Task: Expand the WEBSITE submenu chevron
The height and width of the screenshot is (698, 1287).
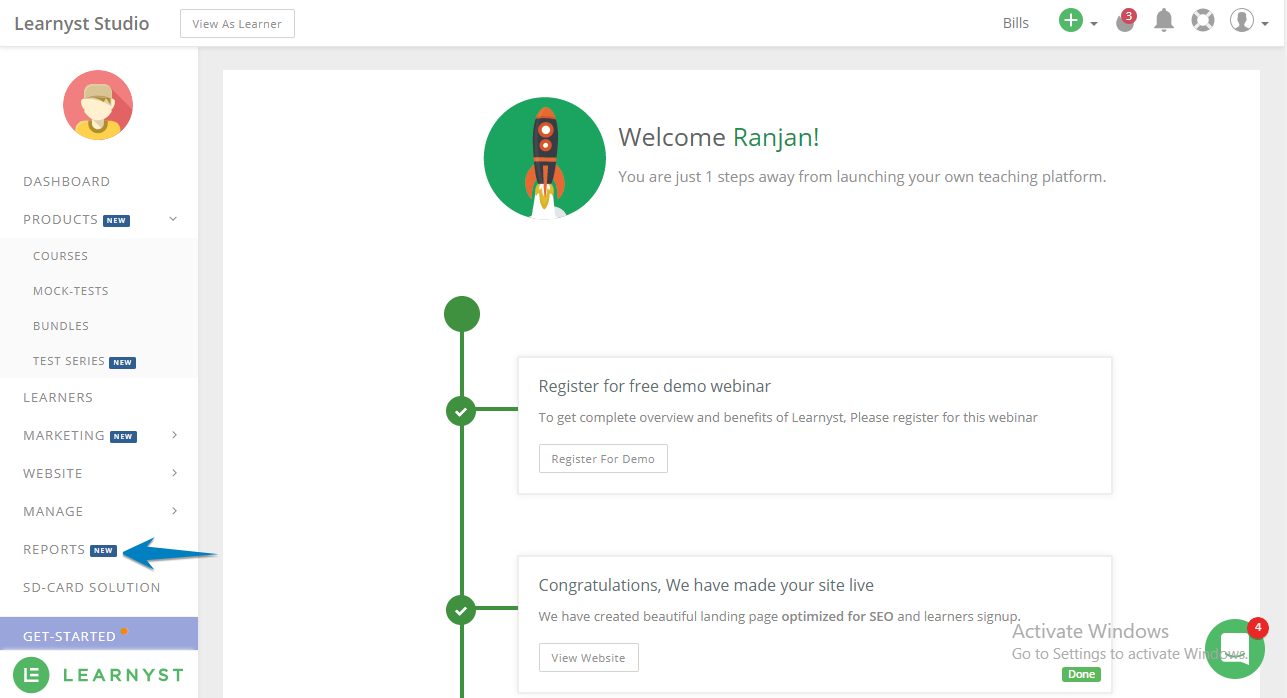Action: (174, 473)
